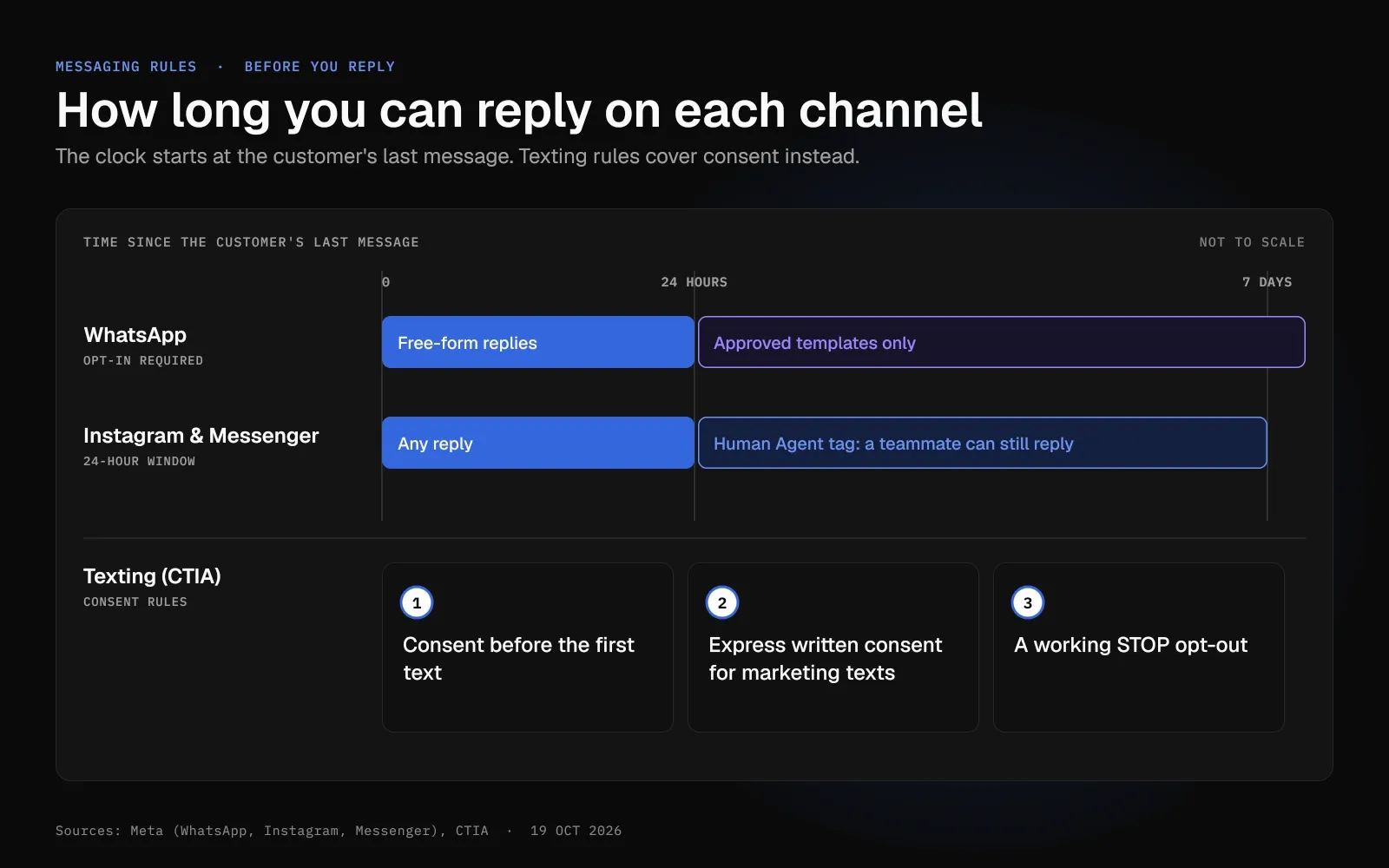This screenshot has height=868, width=1389.
Task: Click the Texting (CTIA) section label
Action: 152,576
